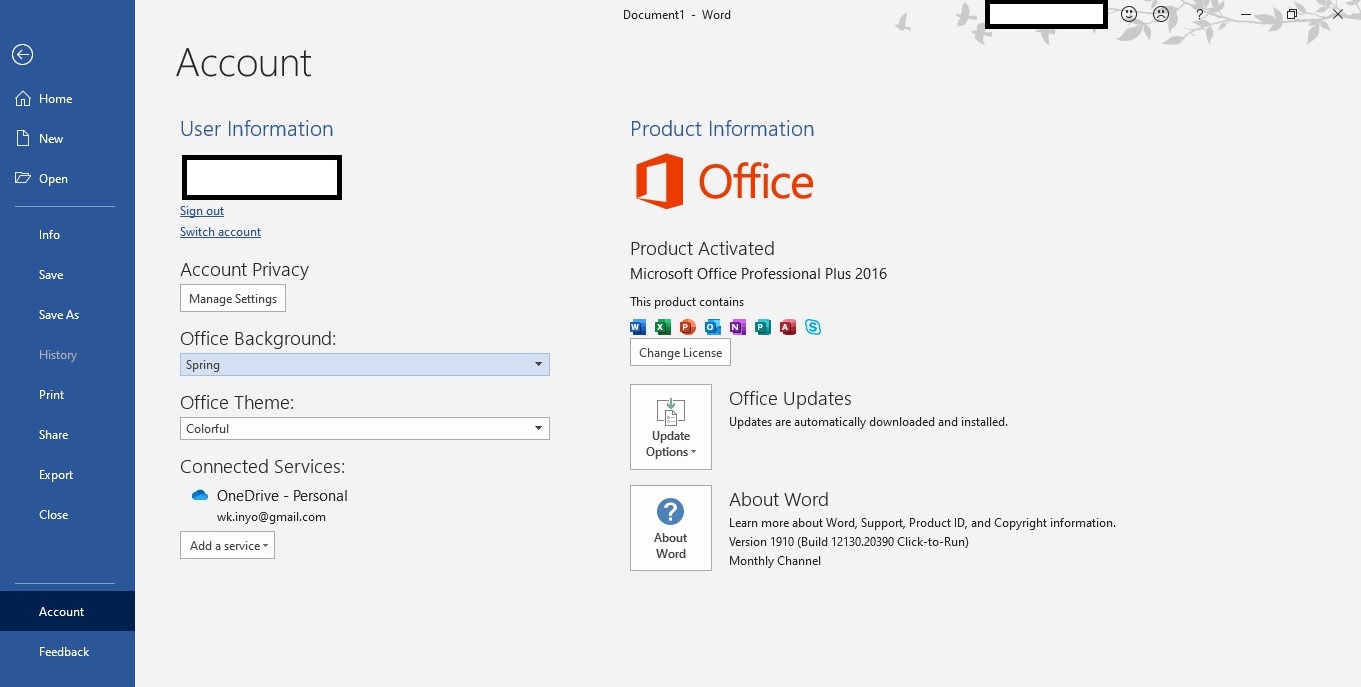Click the Product Activated heading
Image resolution: width=1361 pixels, height=687 pixels.
pos(702,249)
